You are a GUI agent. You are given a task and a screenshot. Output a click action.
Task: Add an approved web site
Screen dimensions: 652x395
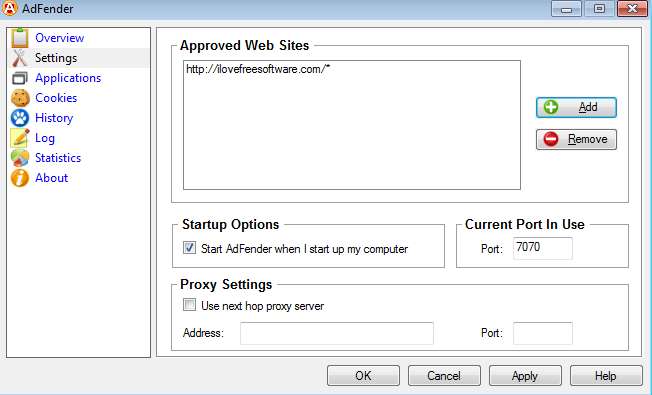pos(576,107)
